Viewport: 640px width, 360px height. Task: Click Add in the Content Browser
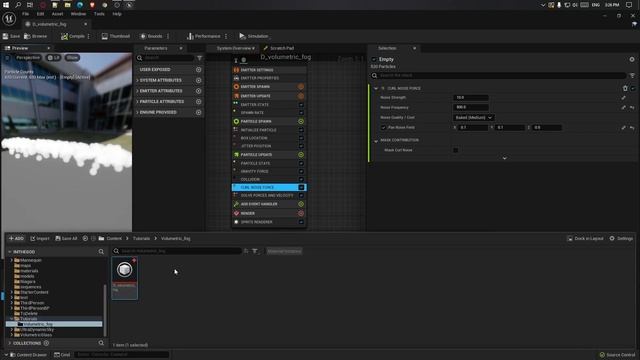(16, 238)
